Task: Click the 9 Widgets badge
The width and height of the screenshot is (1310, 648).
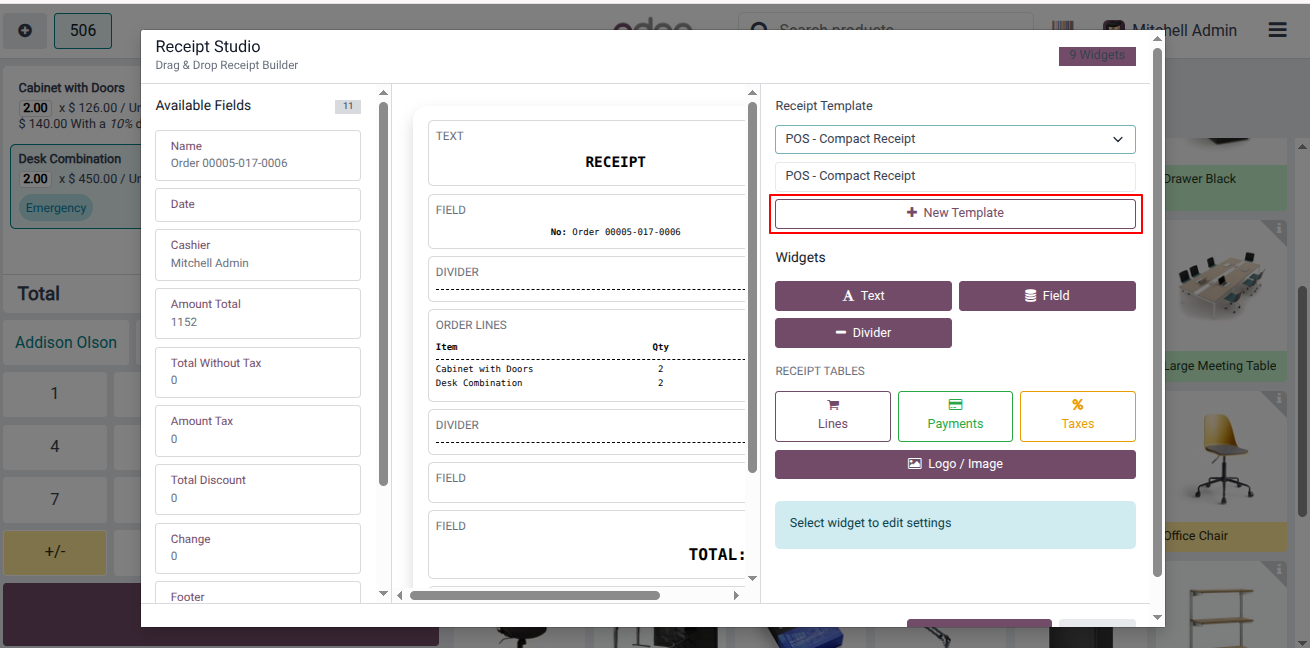Action: (x=1097, y=56)
